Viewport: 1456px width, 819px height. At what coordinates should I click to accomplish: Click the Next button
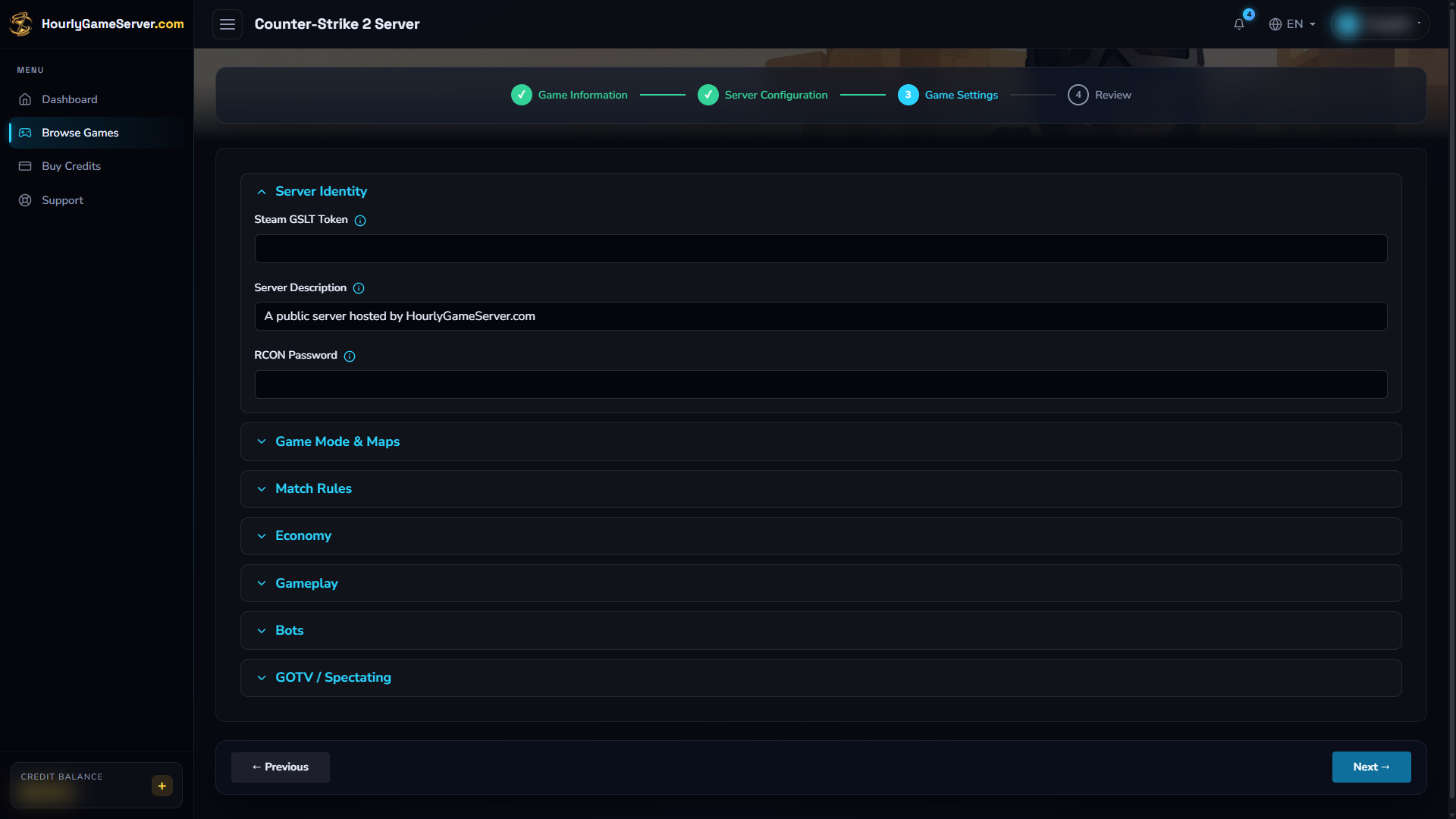[1371, 767]
